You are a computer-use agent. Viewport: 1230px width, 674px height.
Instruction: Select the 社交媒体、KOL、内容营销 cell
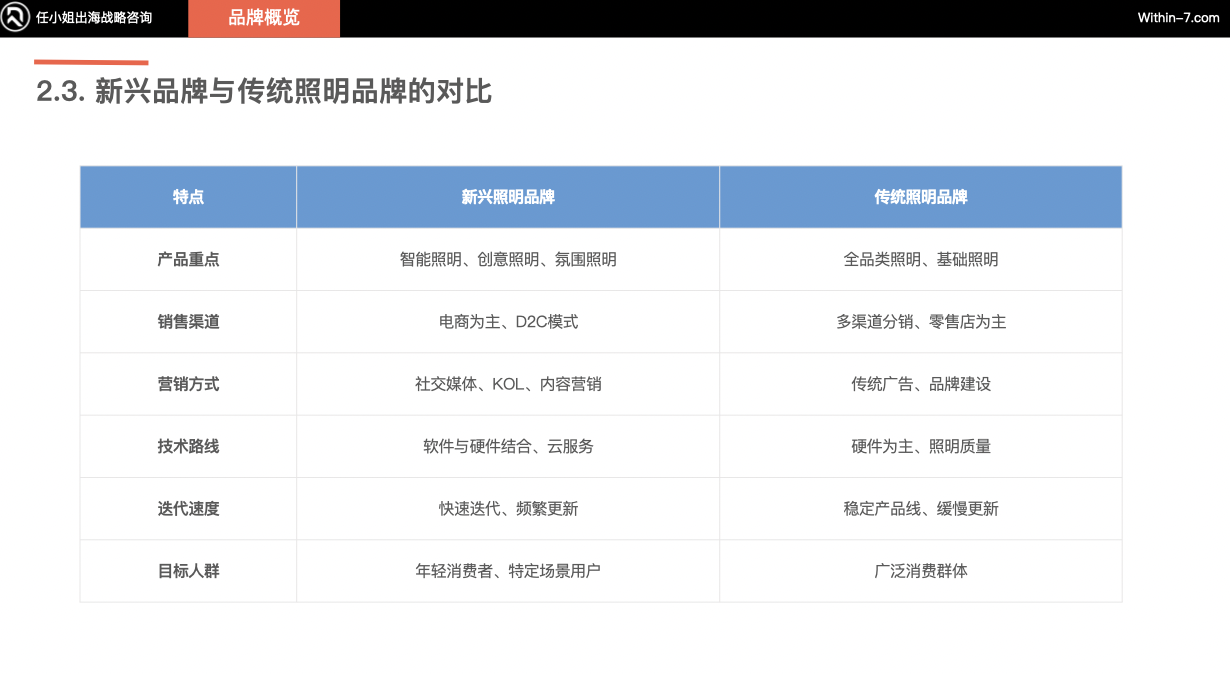click(507, 383)
